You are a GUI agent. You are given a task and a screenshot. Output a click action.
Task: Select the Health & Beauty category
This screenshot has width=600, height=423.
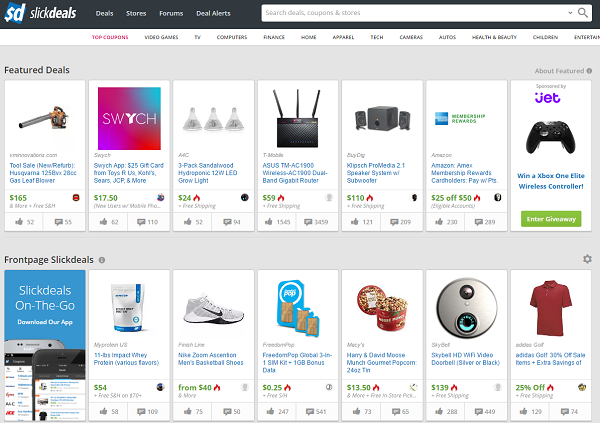click(x=494, y=37)
